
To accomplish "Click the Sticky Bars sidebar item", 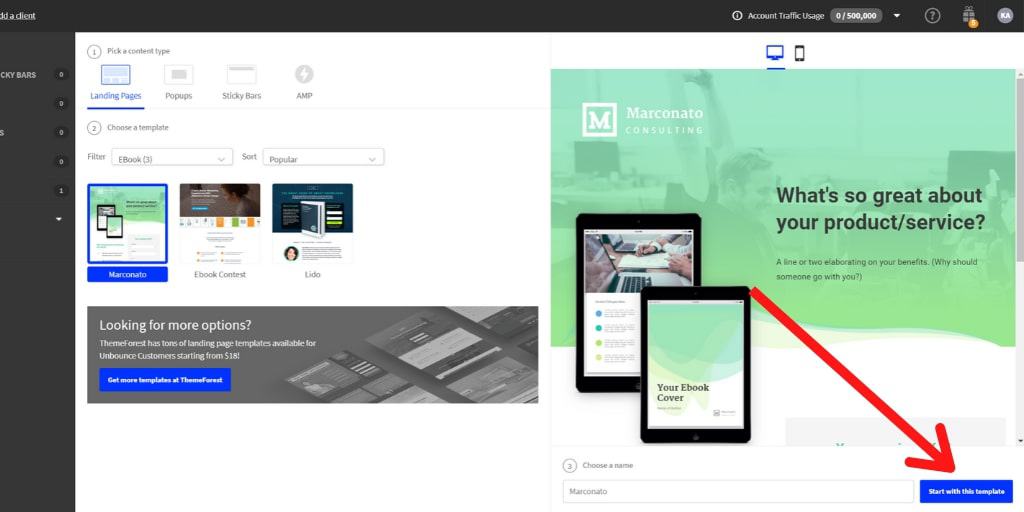I will pyautogui.click(x=18, y=75).
